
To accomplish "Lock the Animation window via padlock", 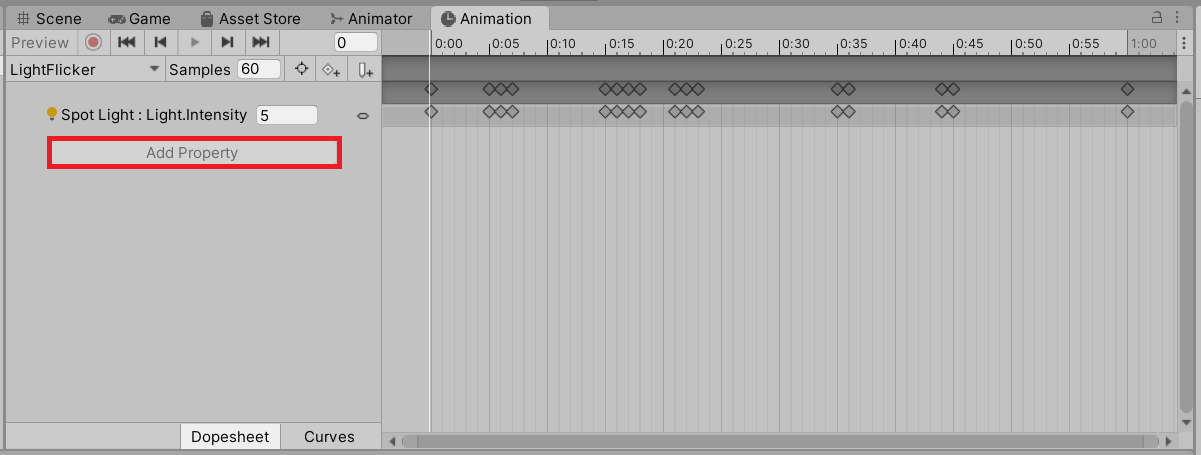I will pos(1157,17).
